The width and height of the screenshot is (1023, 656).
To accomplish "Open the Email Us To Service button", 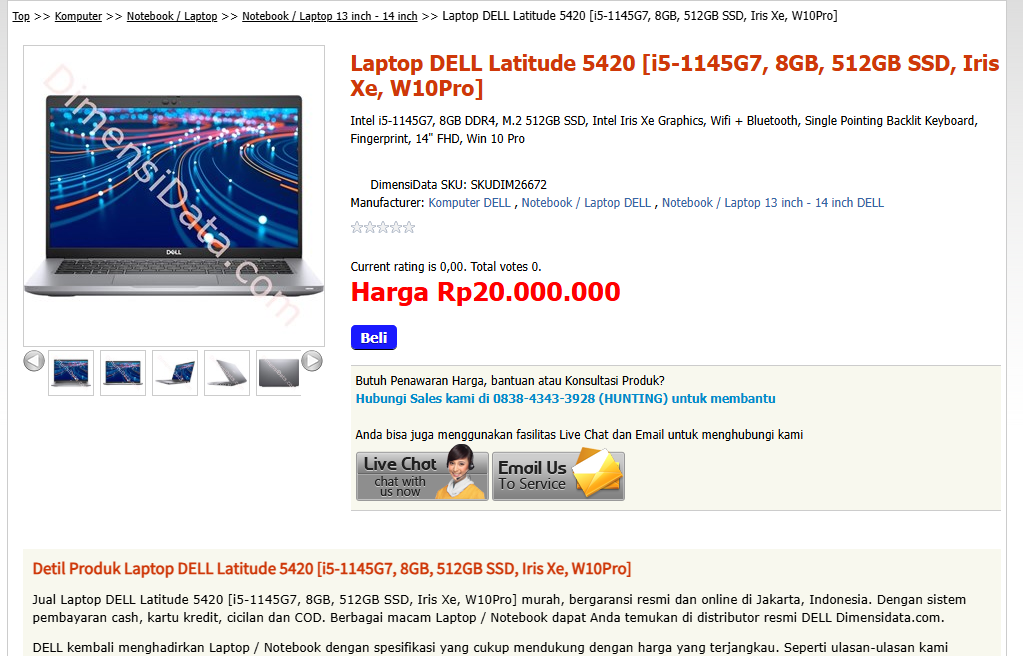I will click(x=558, y=476).
